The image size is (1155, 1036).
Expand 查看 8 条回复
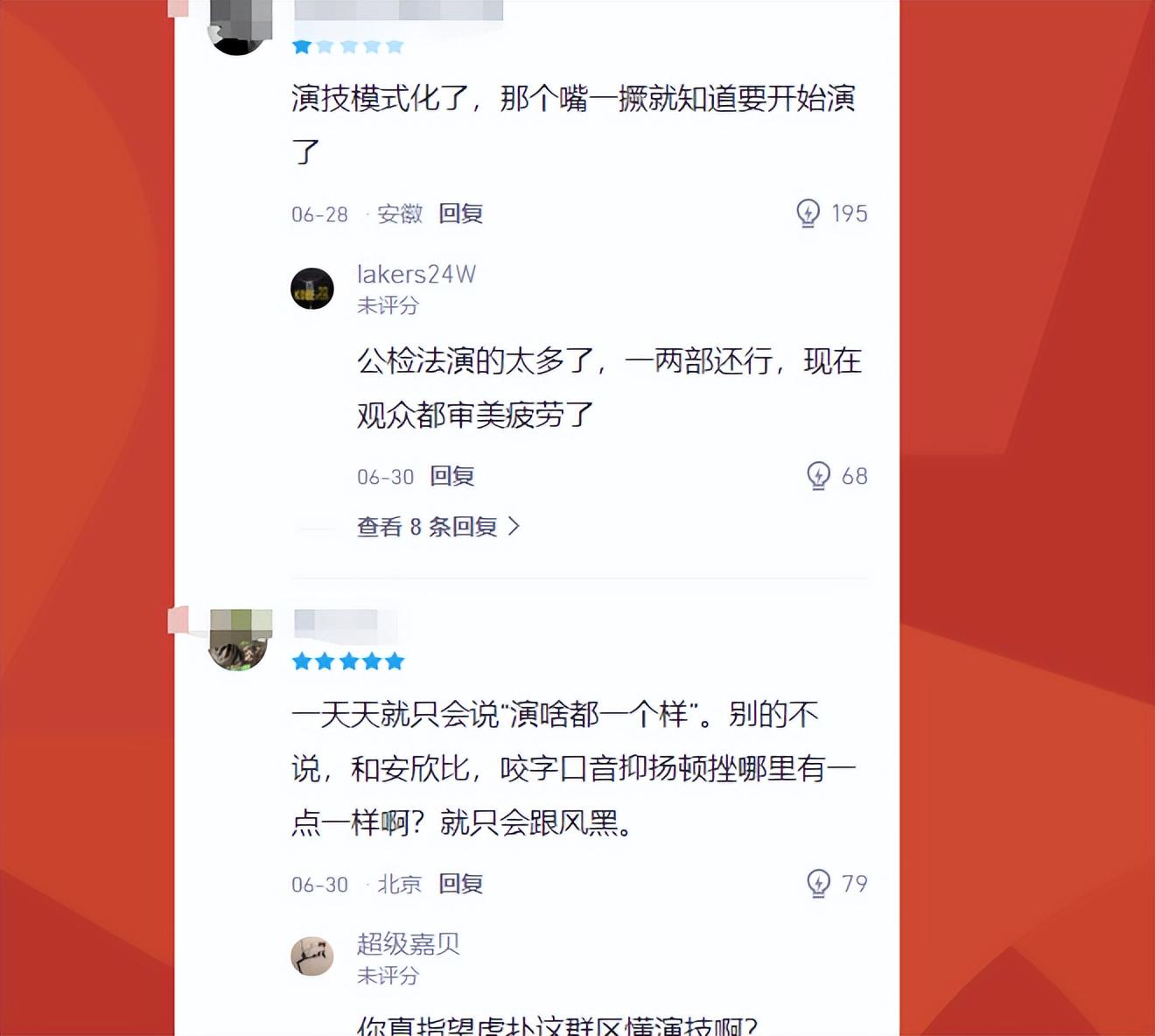tap(437, 526)
